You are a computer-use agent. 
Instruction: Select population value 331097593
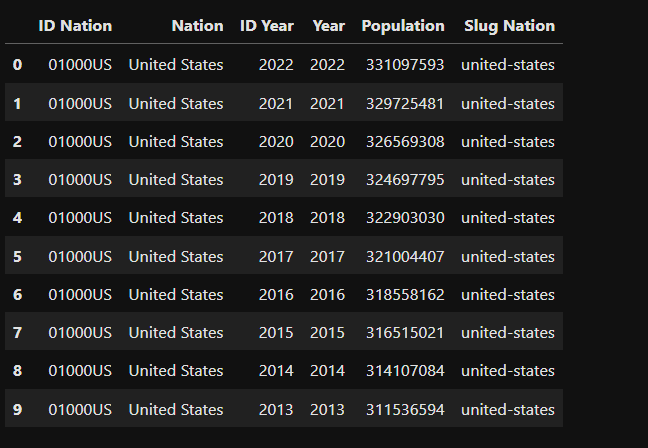click(x=405, y=65)
